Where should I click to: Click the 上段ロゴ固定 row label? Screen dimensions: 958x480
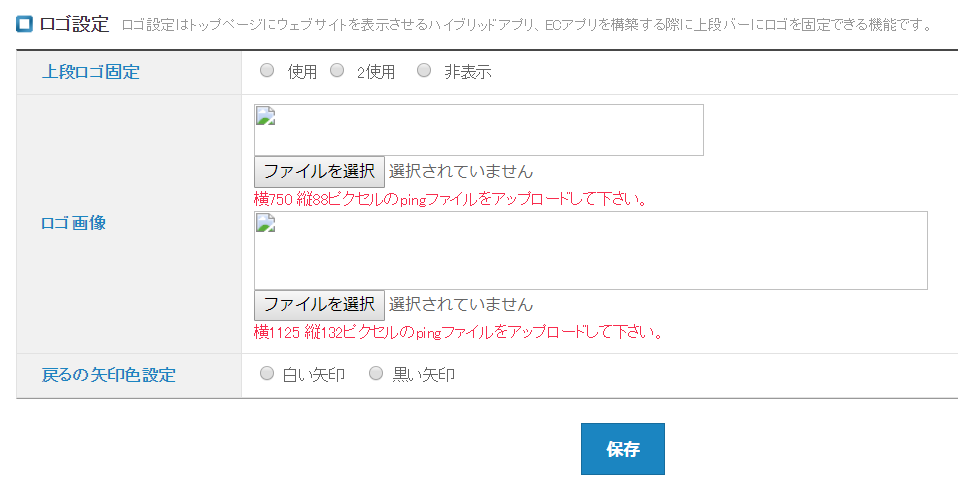tap(91, 72)
